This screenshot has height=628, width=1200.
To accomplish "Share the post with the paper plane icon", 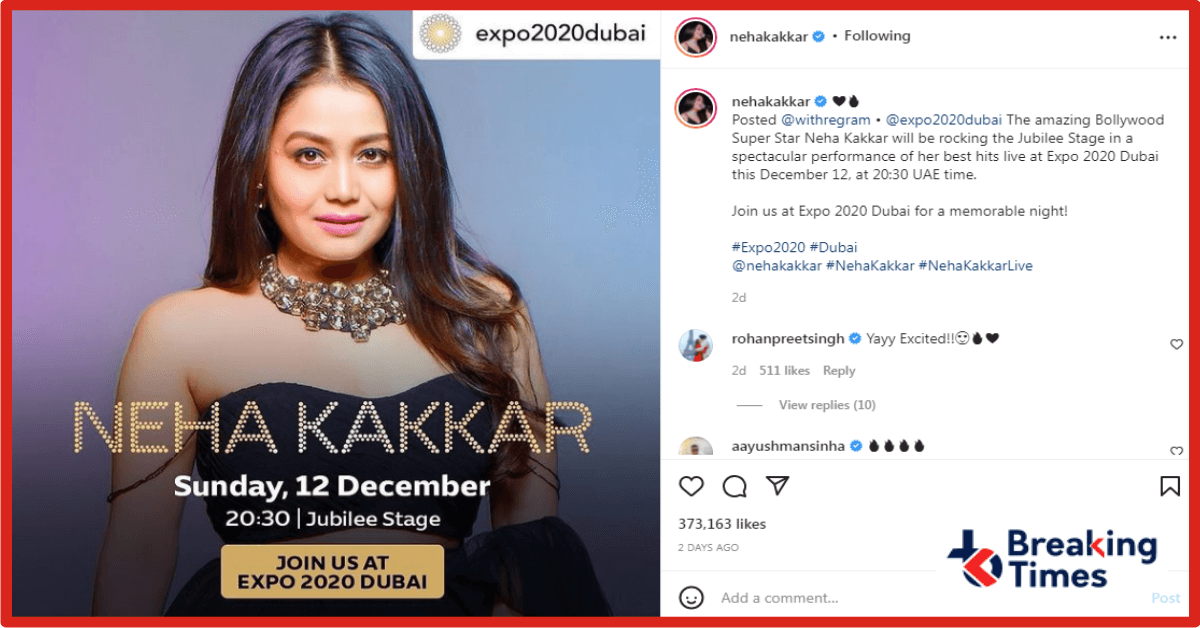I will (x=778, y=485).
